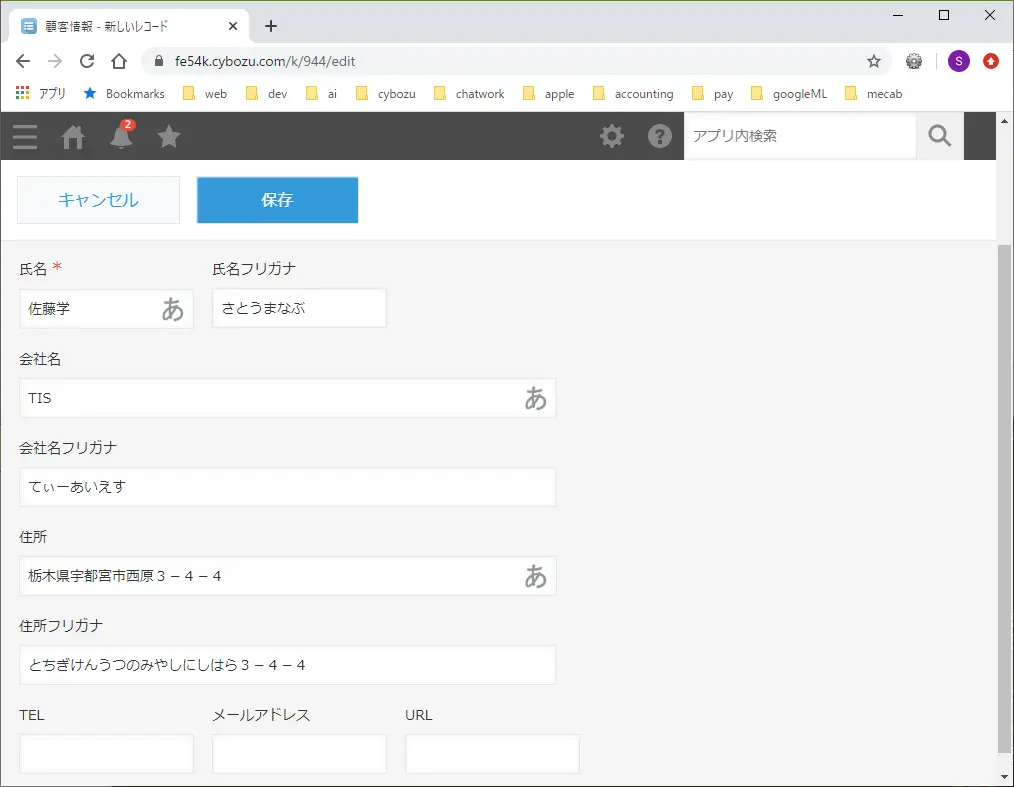Screen dimensions: 1014x787
Task: Click the アプリ内検索 search box
Action: tap(801, 136)
